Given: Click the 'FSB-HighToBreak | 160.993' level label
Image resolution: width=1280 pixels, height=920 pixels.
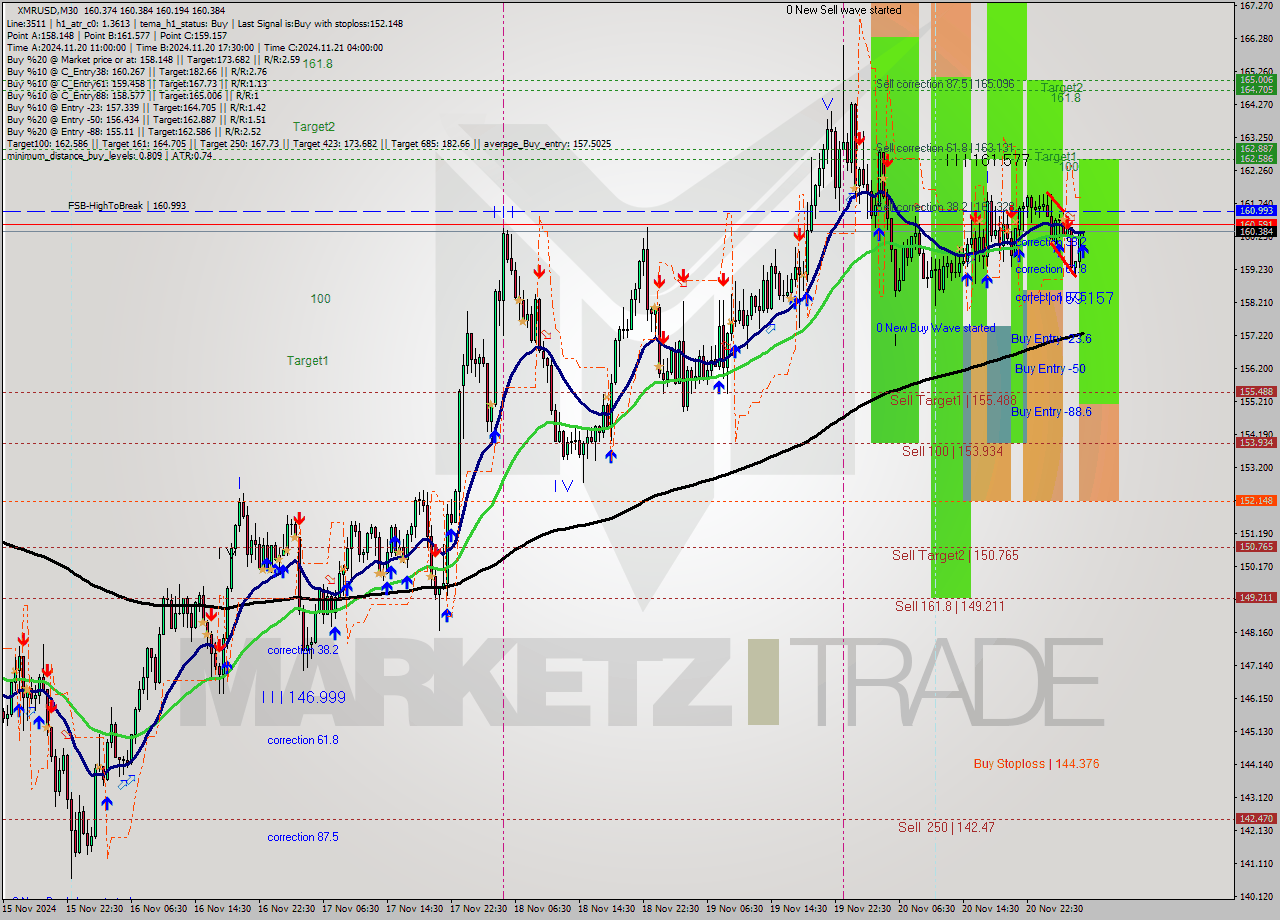Looking at the screenshot, I should point(127,206).
